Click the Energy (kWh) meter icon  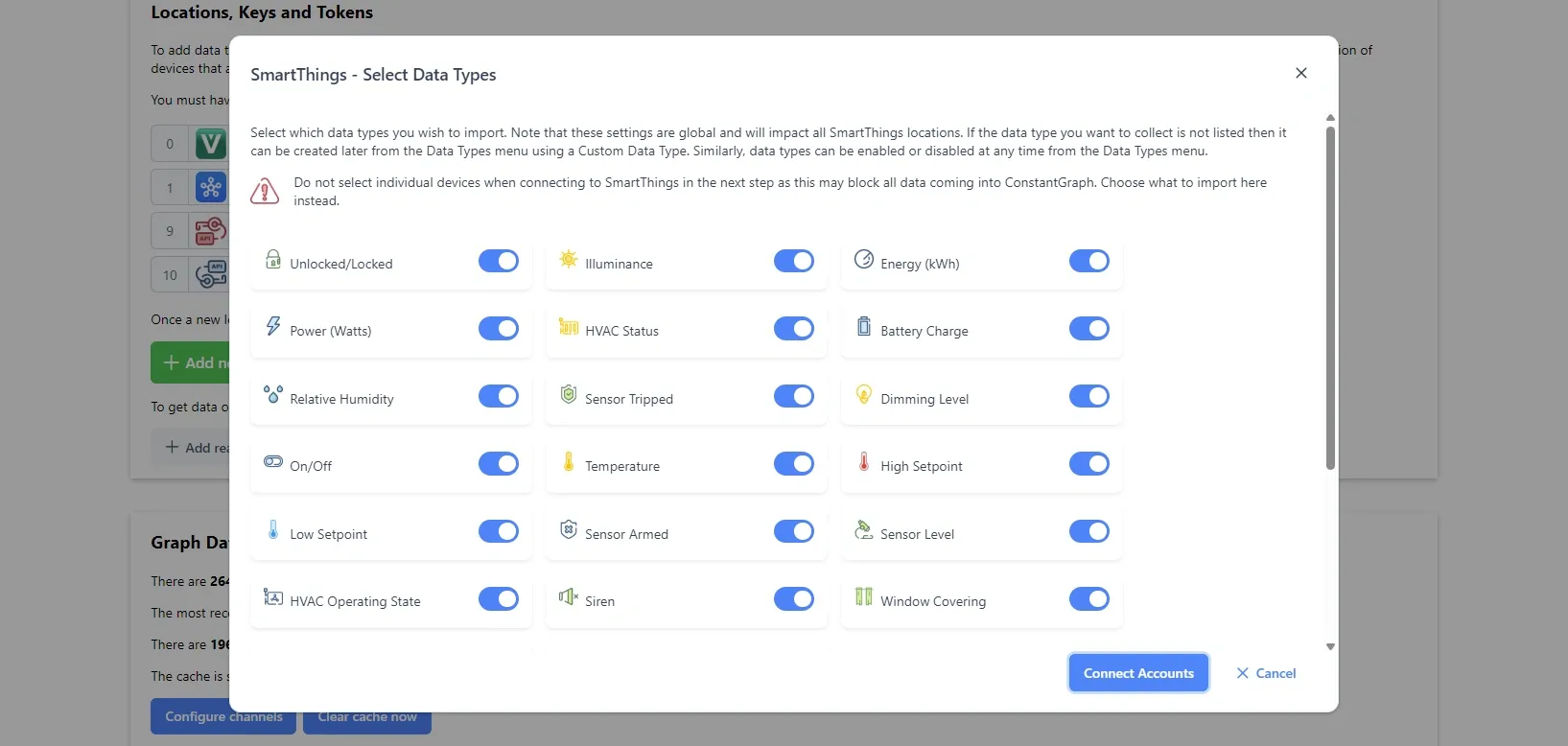pyautogui.click(x=864, y=259)
